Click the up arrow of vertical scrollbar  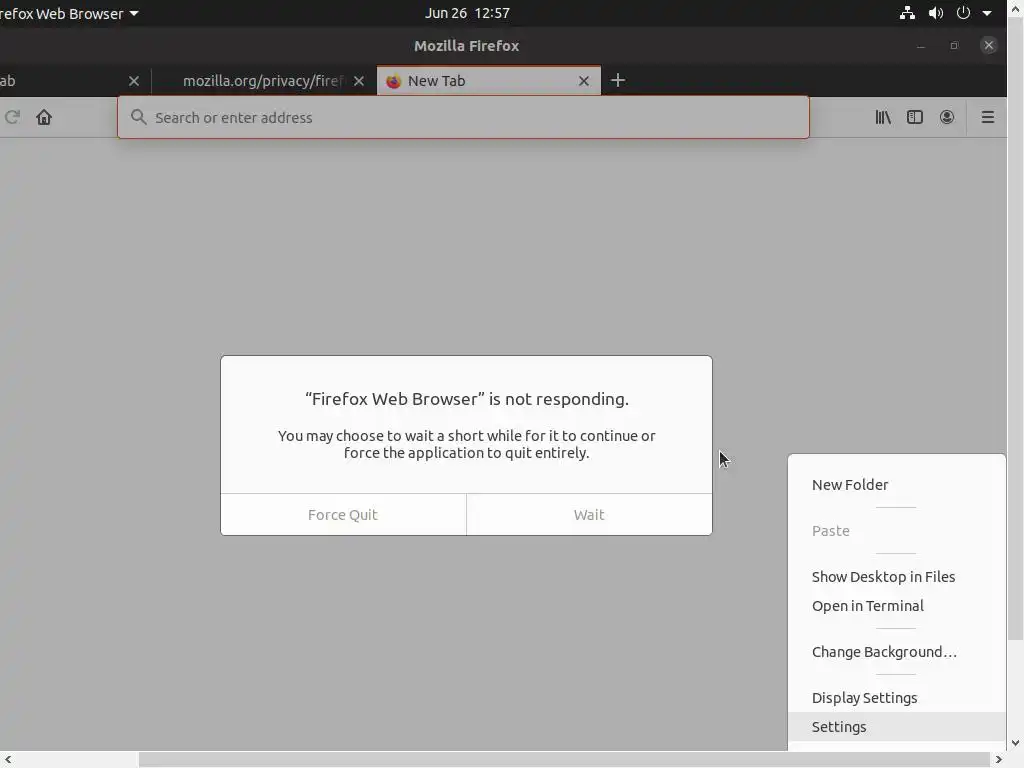point(1016,8)
